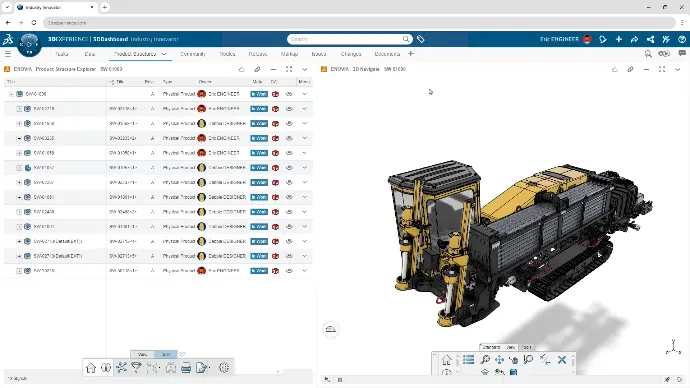The height and width of the screenshot is (388, 690).
Task: Click the 6WTags tag icon beside search
Action: 421,39
